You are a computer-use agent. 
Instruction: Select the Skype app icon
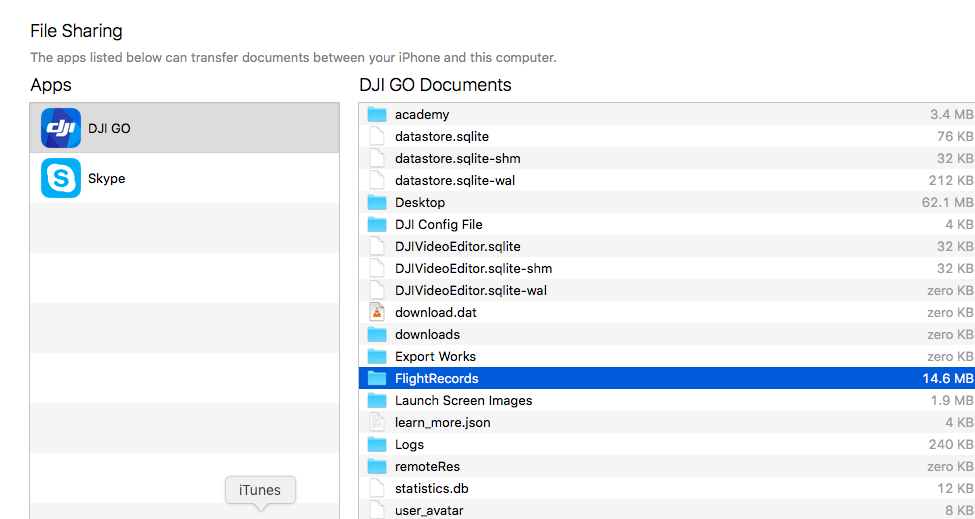[x=61, y=178]
